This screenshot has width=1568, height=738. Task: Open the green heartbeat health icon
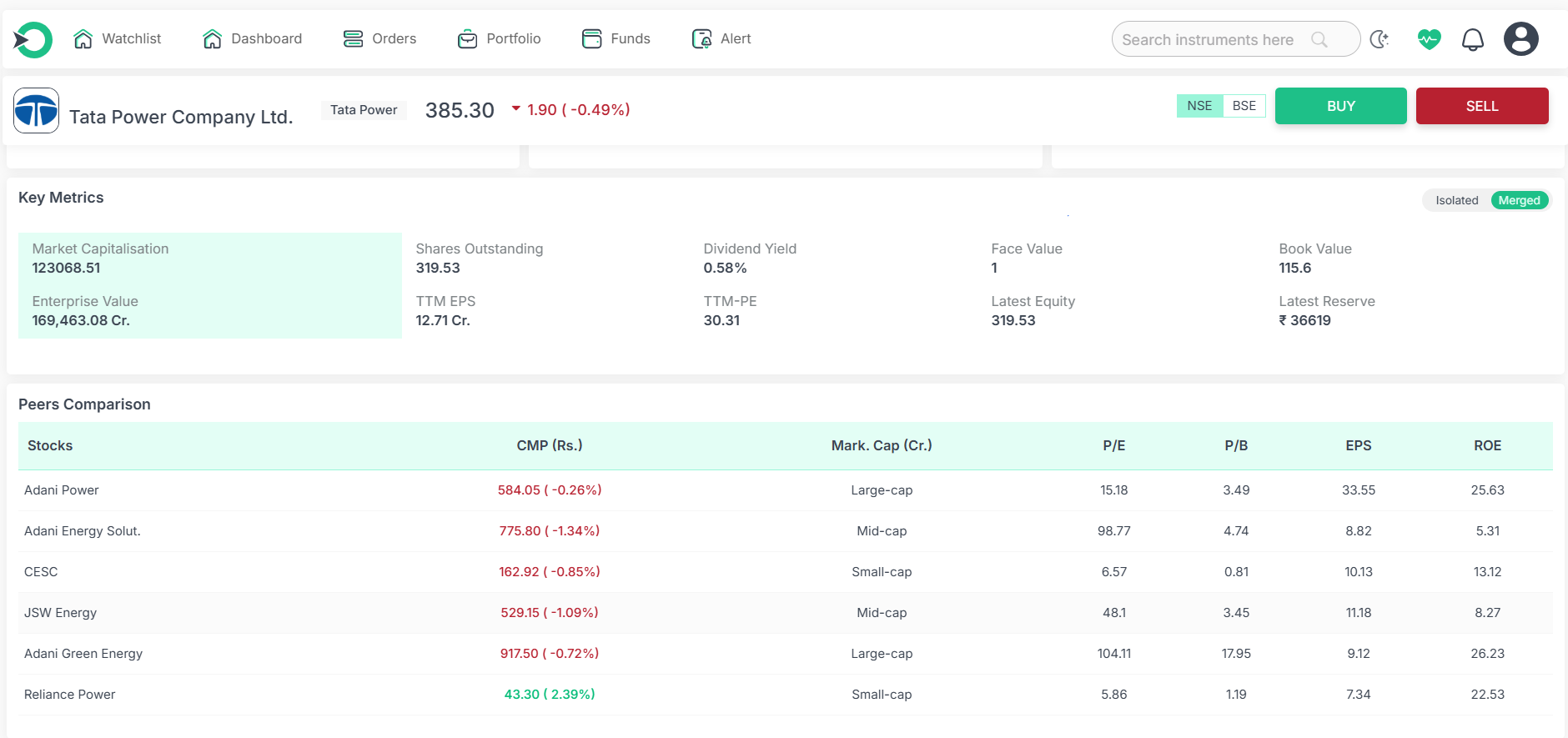1429,39
